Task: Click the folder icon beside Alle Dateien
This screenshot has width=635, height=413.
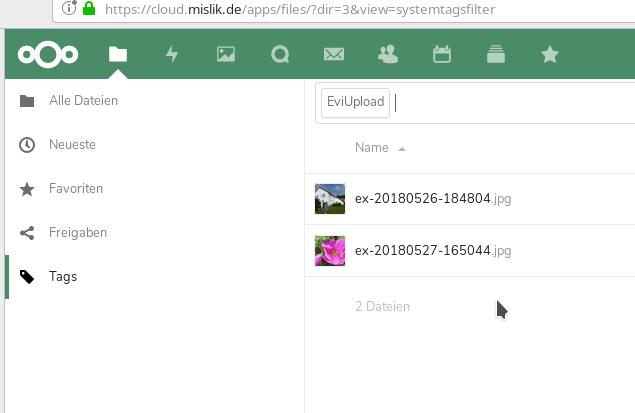Action: (27, 101)
